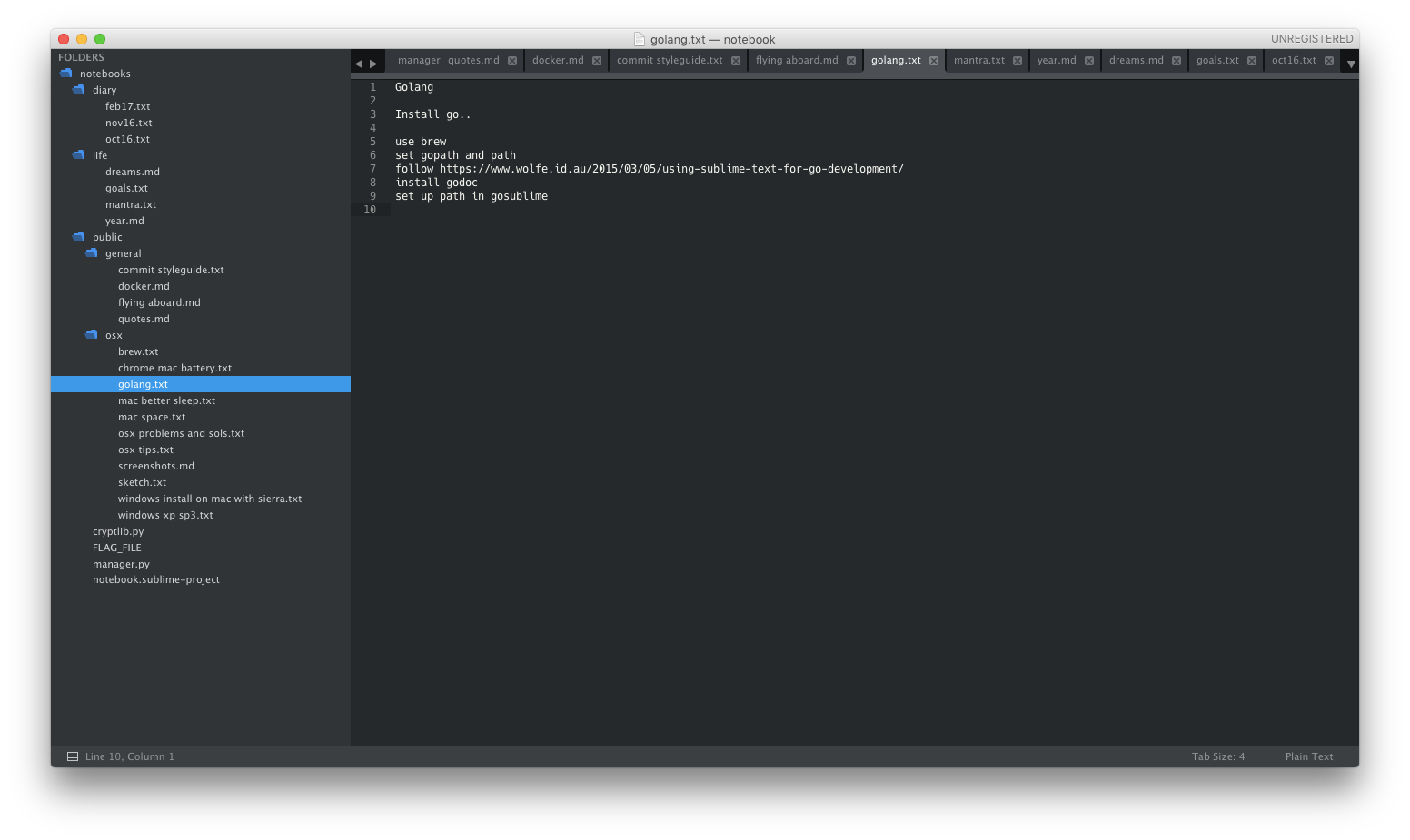Open feb17.txt in sidebar
Viewport: 1410px width, 840px height.
pyautogui.click(x=128, y=106)
